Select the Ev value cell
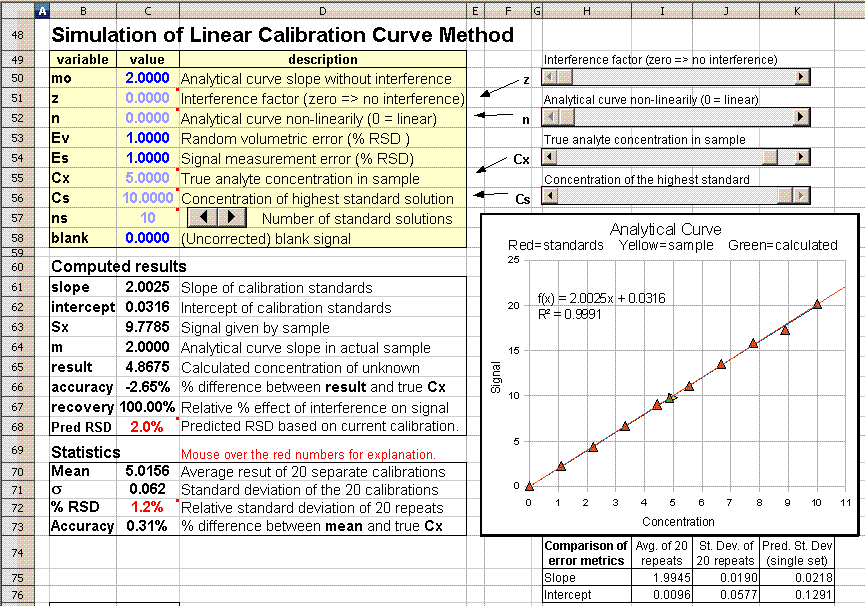The width and height of the screenshot is (865, 606). (x=147, y=138)
